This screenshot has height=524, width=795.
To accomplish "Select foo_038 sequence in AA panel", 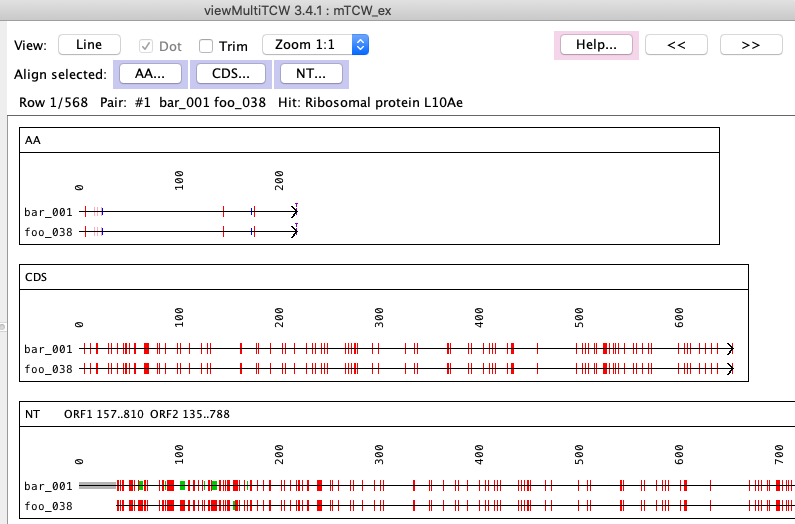I will pos(48,231).
